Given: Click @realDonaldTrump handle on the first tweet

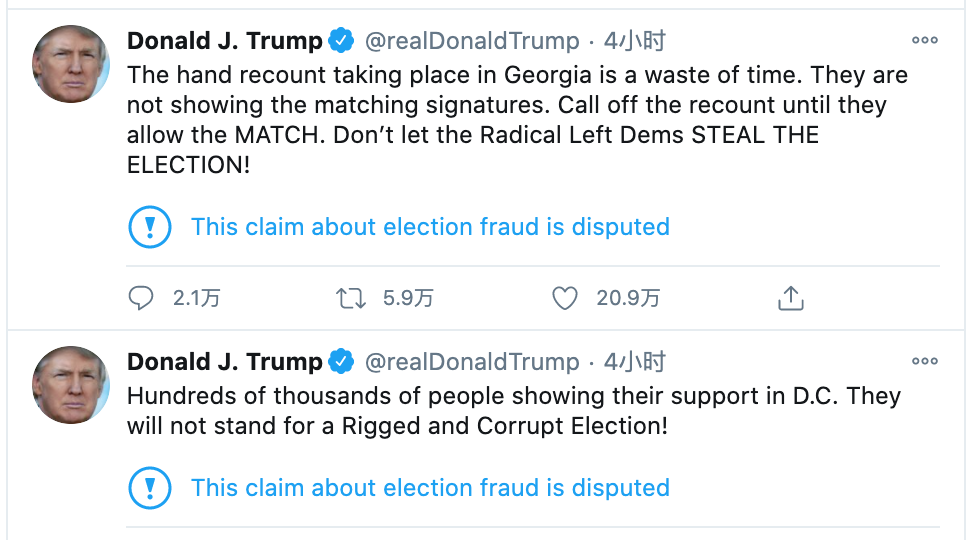Looking at the screenshot, I should click(472, 41).
